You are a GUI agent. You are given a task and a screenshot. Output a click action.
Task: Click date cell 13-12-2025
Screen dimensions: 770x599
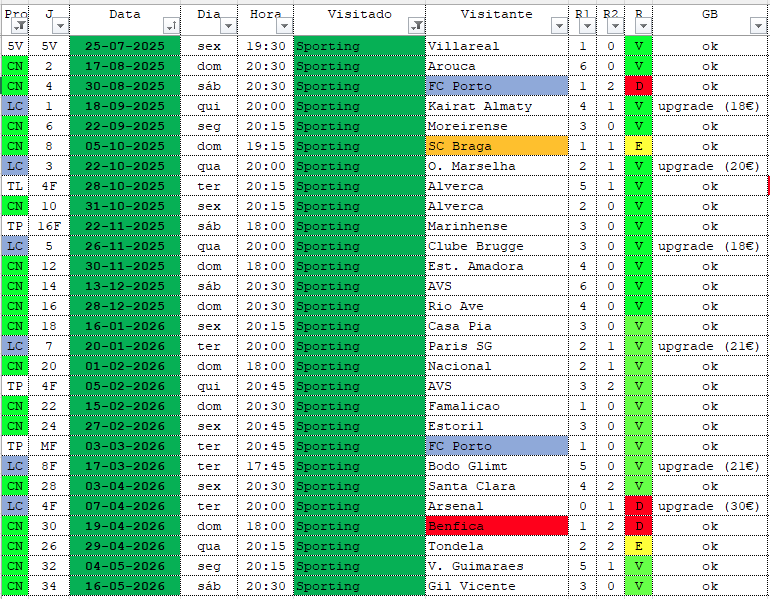(125, 286)
